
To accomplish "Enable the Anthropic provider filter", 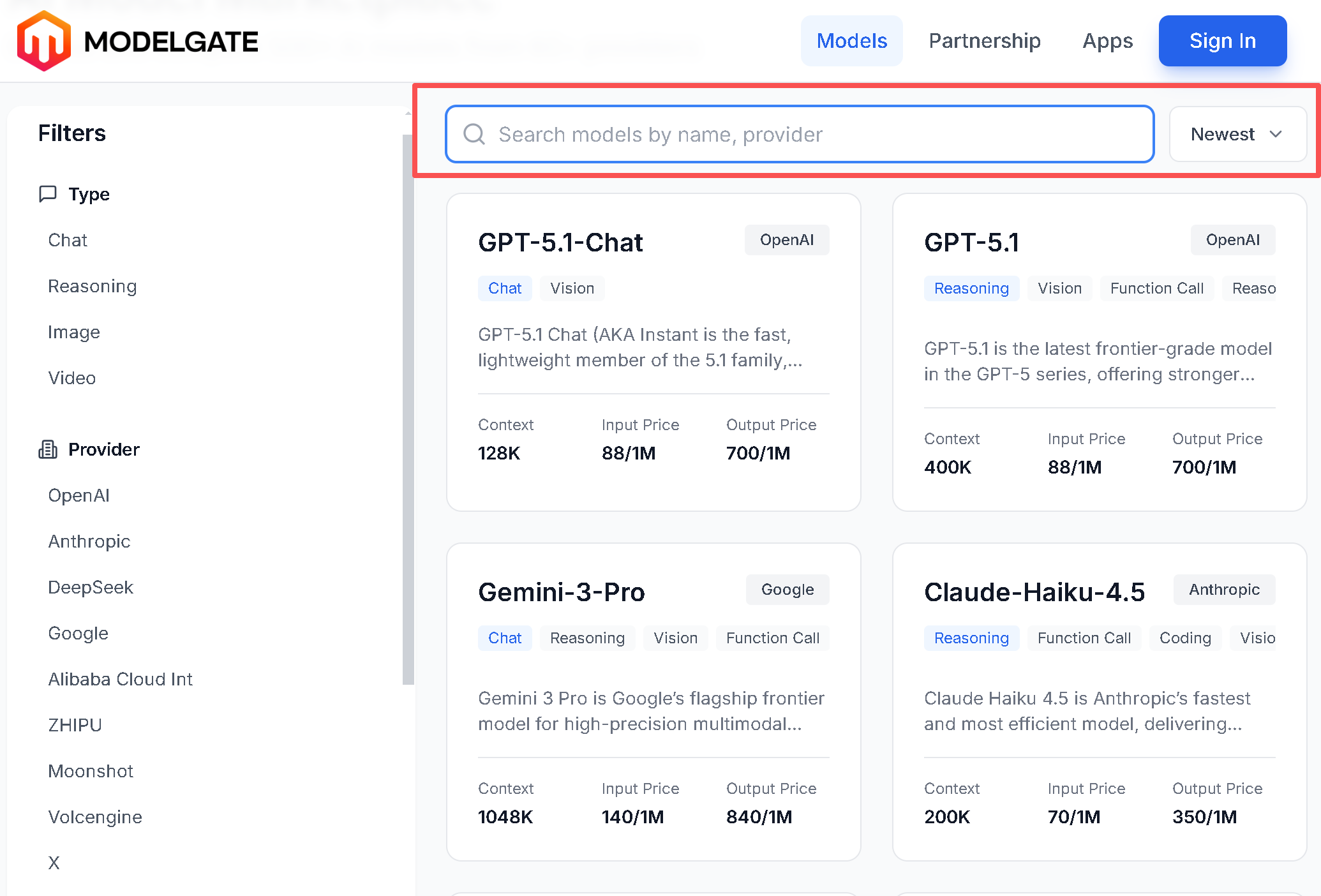I will [89, 542].
